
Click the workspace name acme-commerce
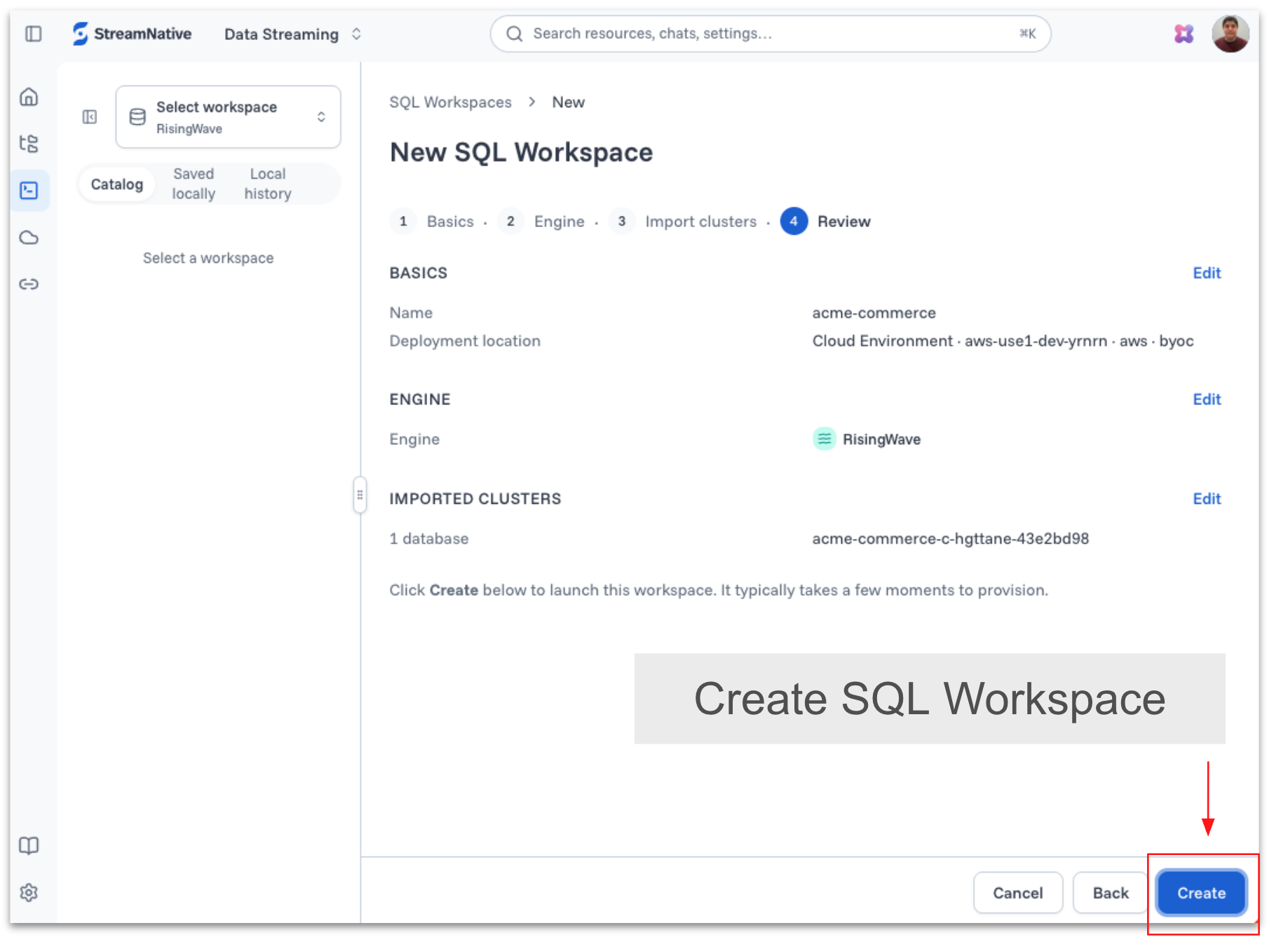click(874, 313)
